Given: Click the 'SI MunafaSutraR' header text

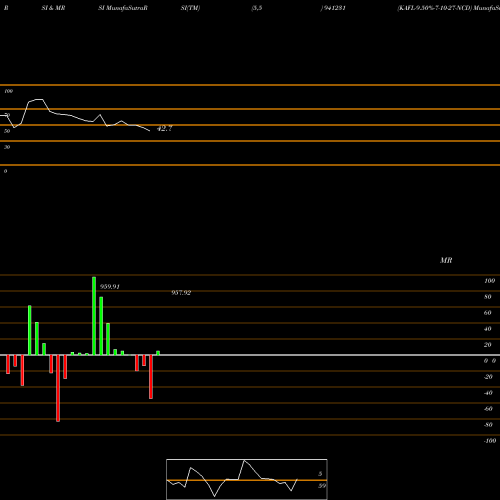Looking at the screenshot, I should (123, 8).
